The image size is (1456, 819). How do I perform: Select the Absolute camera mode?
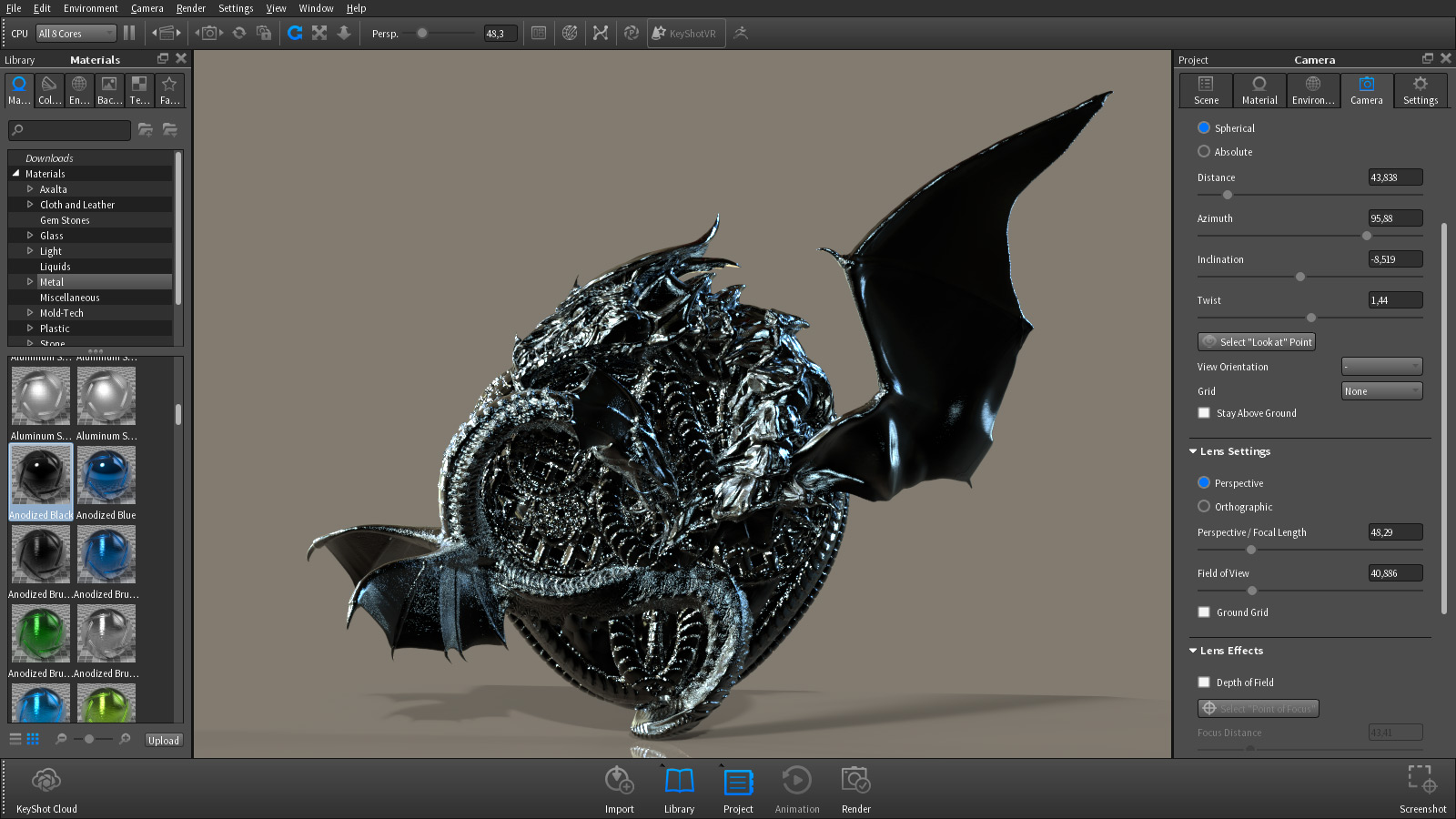[1204, 152]
